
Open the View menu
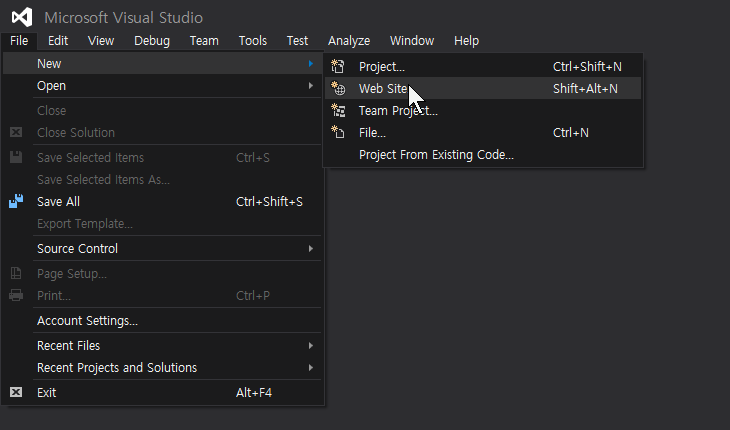(x=101, y=41)
